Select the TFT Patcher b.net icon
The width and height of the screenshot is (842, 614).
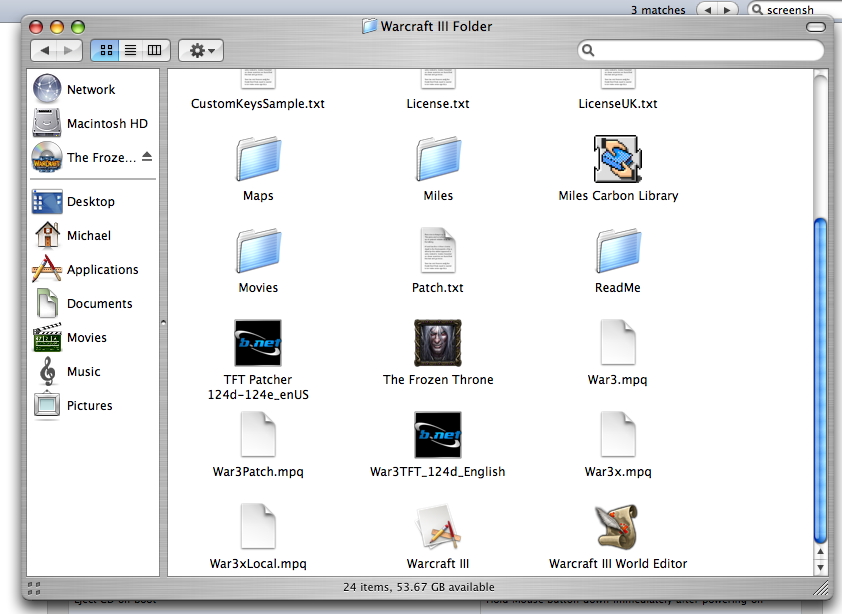click(258, 343)
